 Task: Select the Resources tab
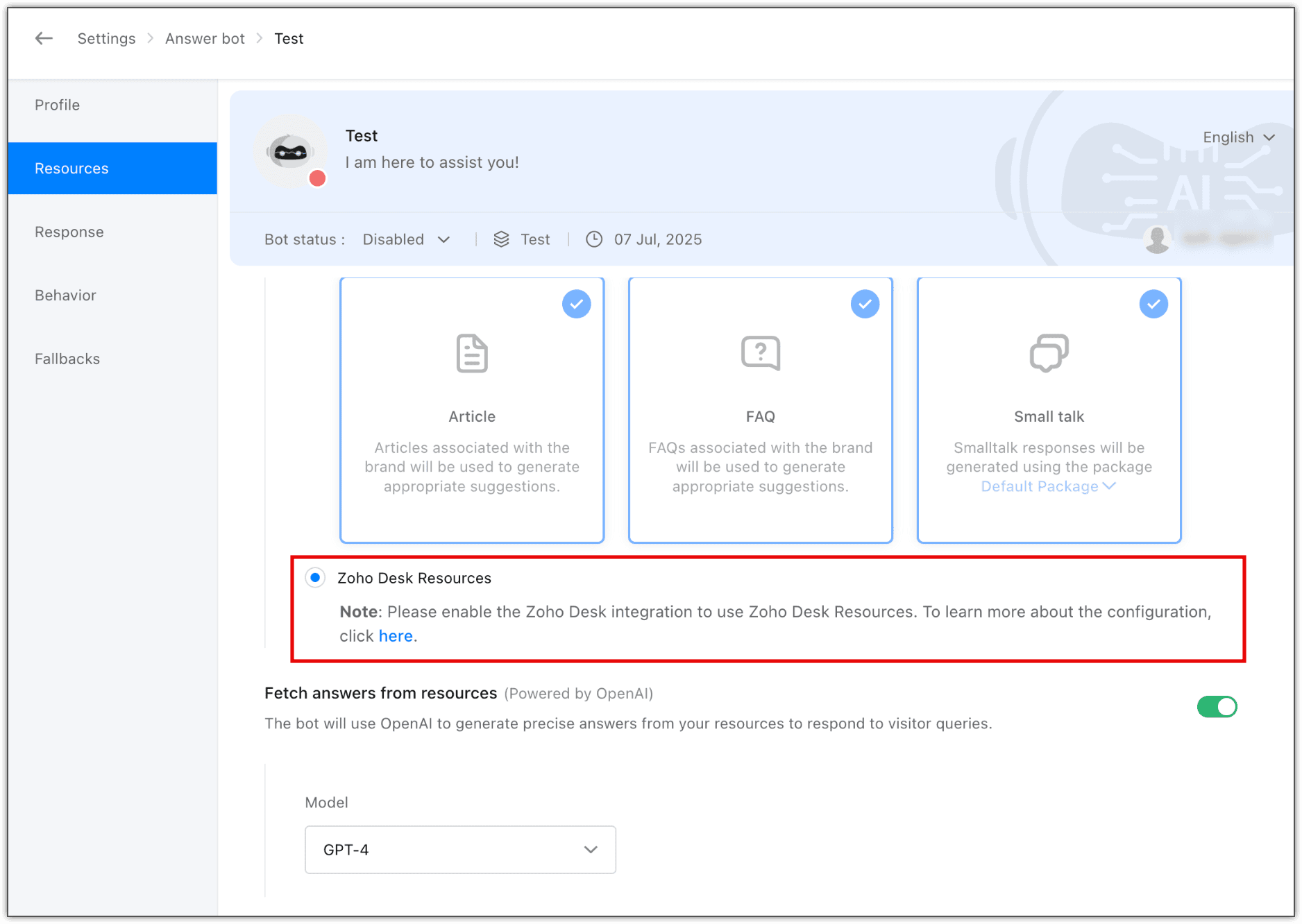[x=112, y=169]
